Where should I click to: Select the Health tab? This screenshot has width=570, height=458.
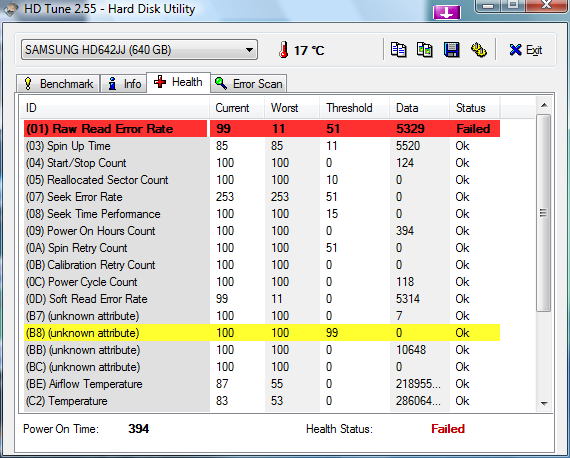click(x=178, y=82)
